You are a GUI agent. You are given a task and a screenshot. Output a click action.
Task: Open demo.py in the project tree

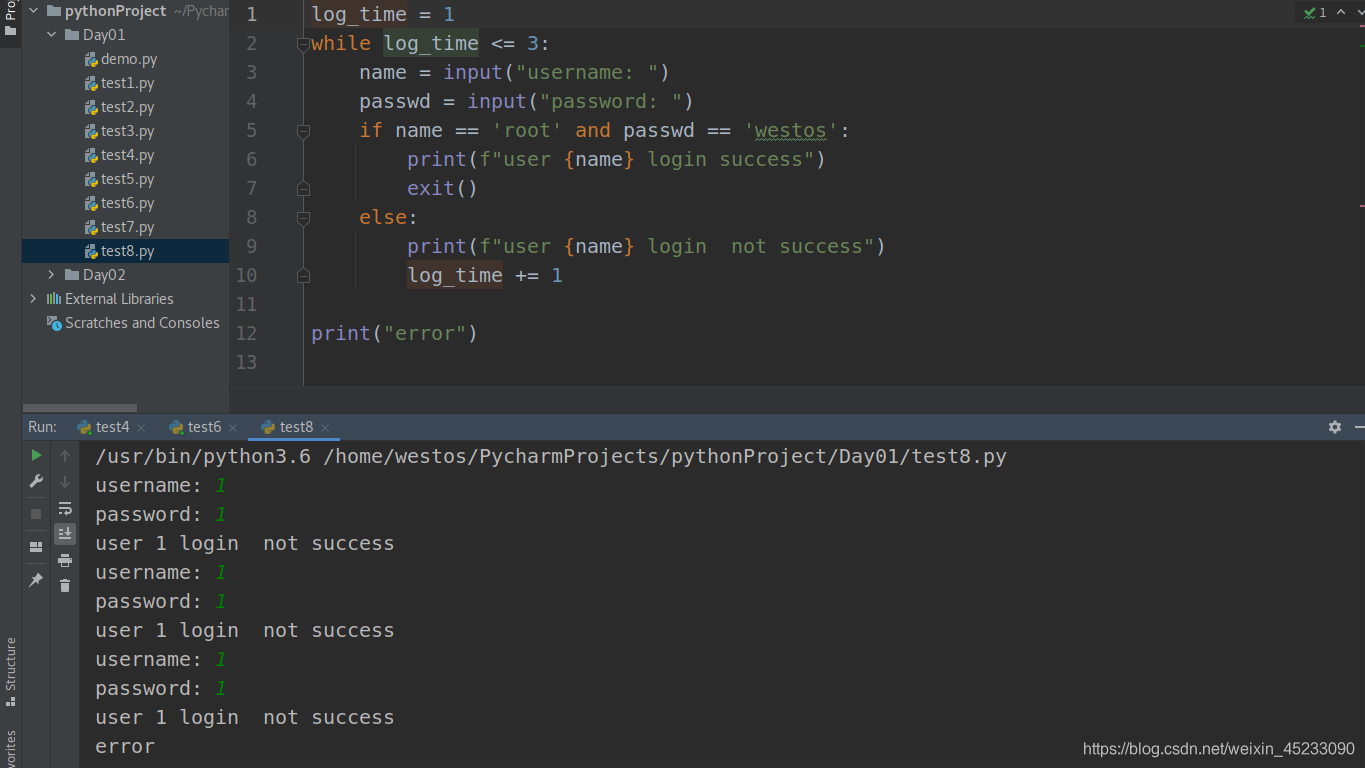(x=128, y=59)
